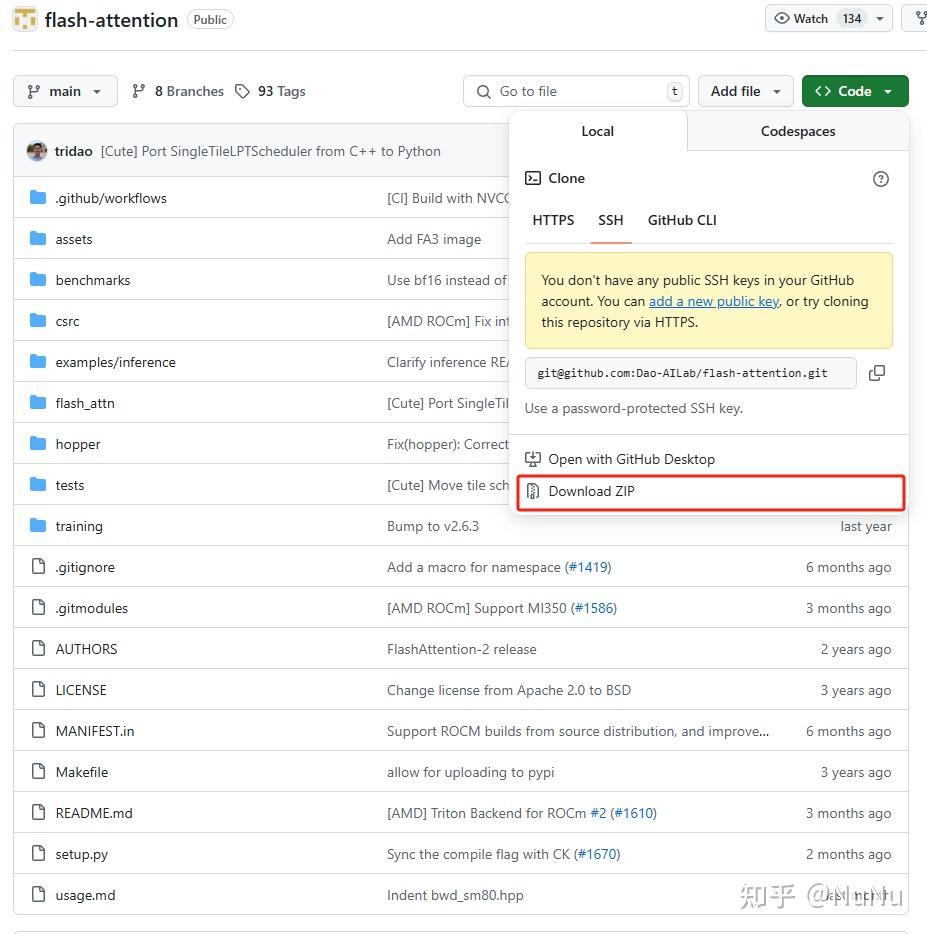Open pull request #1419 link
Image resolution: width=927 pixels, height=934 pixels.
tap(588, 567)
